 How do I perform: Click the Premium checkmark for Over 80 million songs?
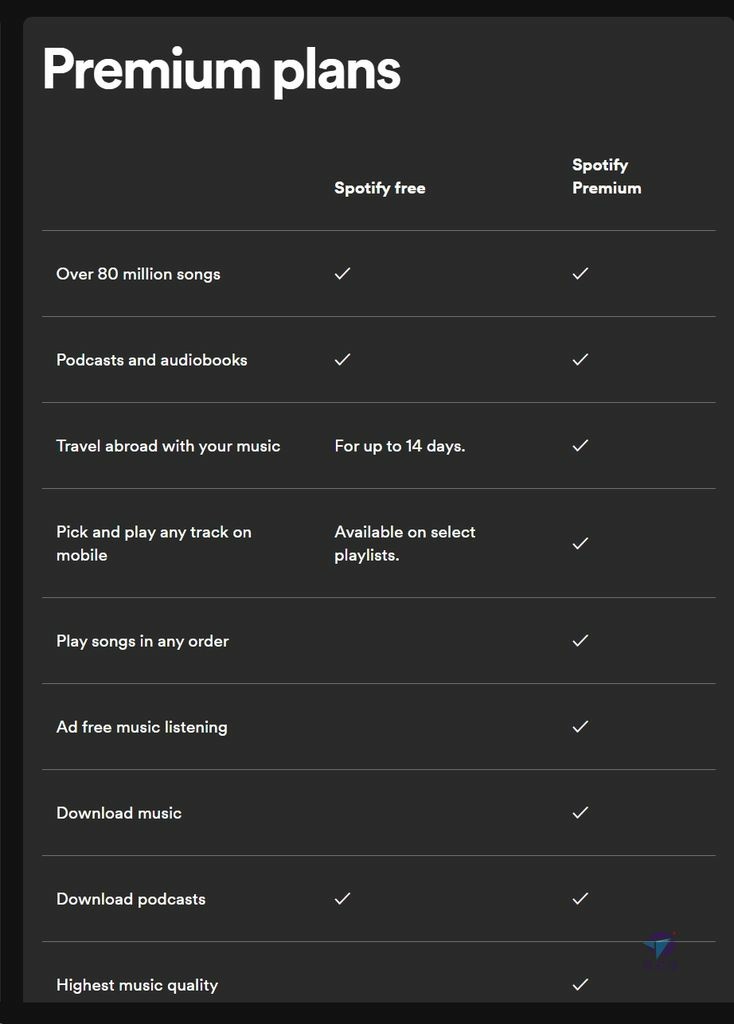coord(580,273)
